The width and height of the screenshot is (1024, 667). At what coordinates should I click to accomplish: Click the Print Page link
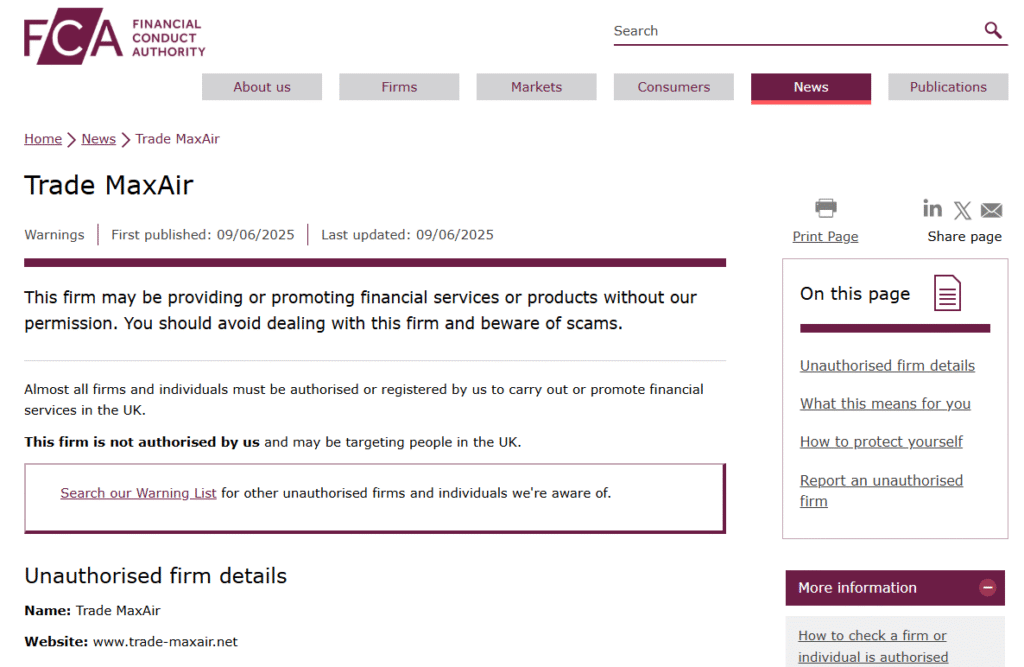[825, 236]
